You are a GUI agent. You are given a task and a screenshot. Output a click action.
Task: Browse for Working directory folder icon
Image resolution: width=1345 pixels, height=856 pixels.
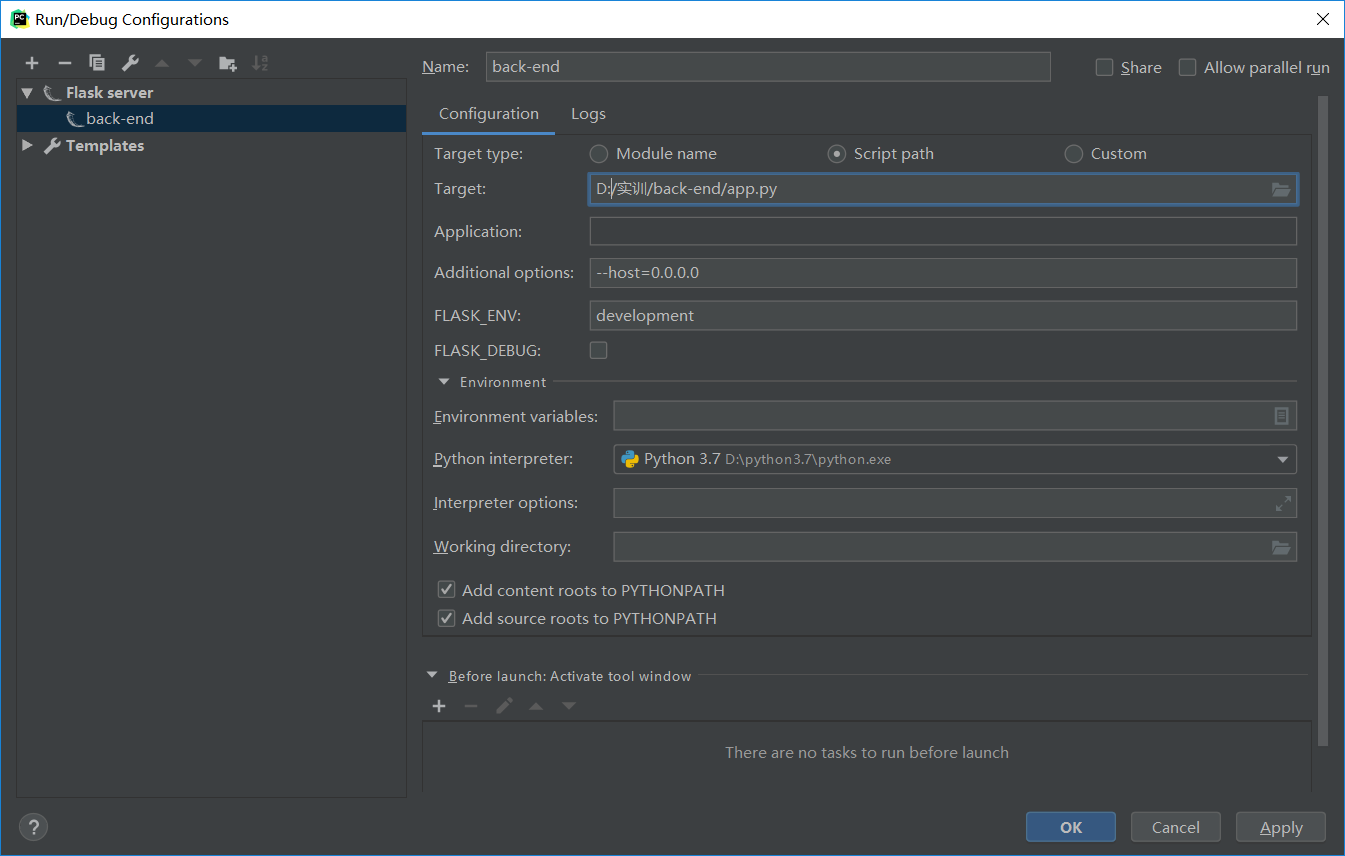click(1280, 547)
